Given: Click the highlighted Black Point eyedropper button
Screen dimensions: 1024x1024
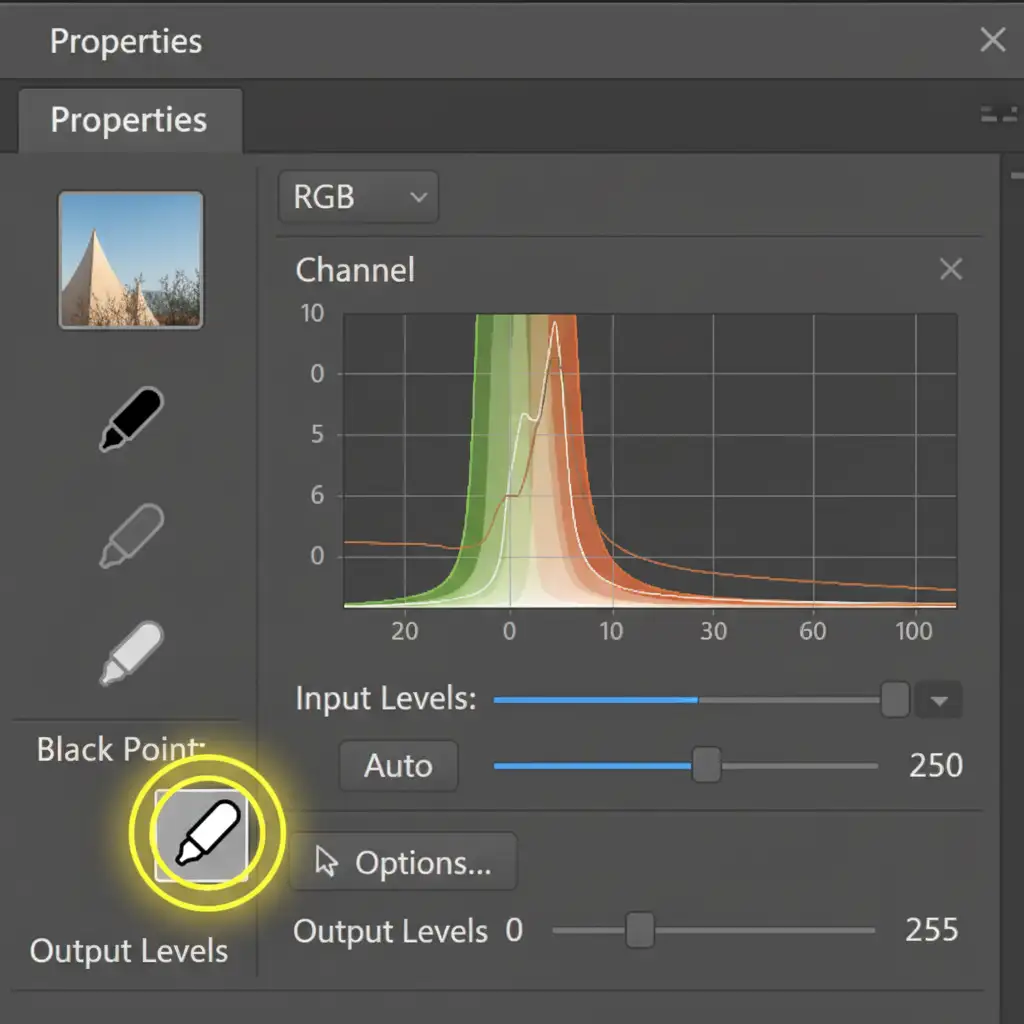Looking at the screenshot, I should pos(201,834).
